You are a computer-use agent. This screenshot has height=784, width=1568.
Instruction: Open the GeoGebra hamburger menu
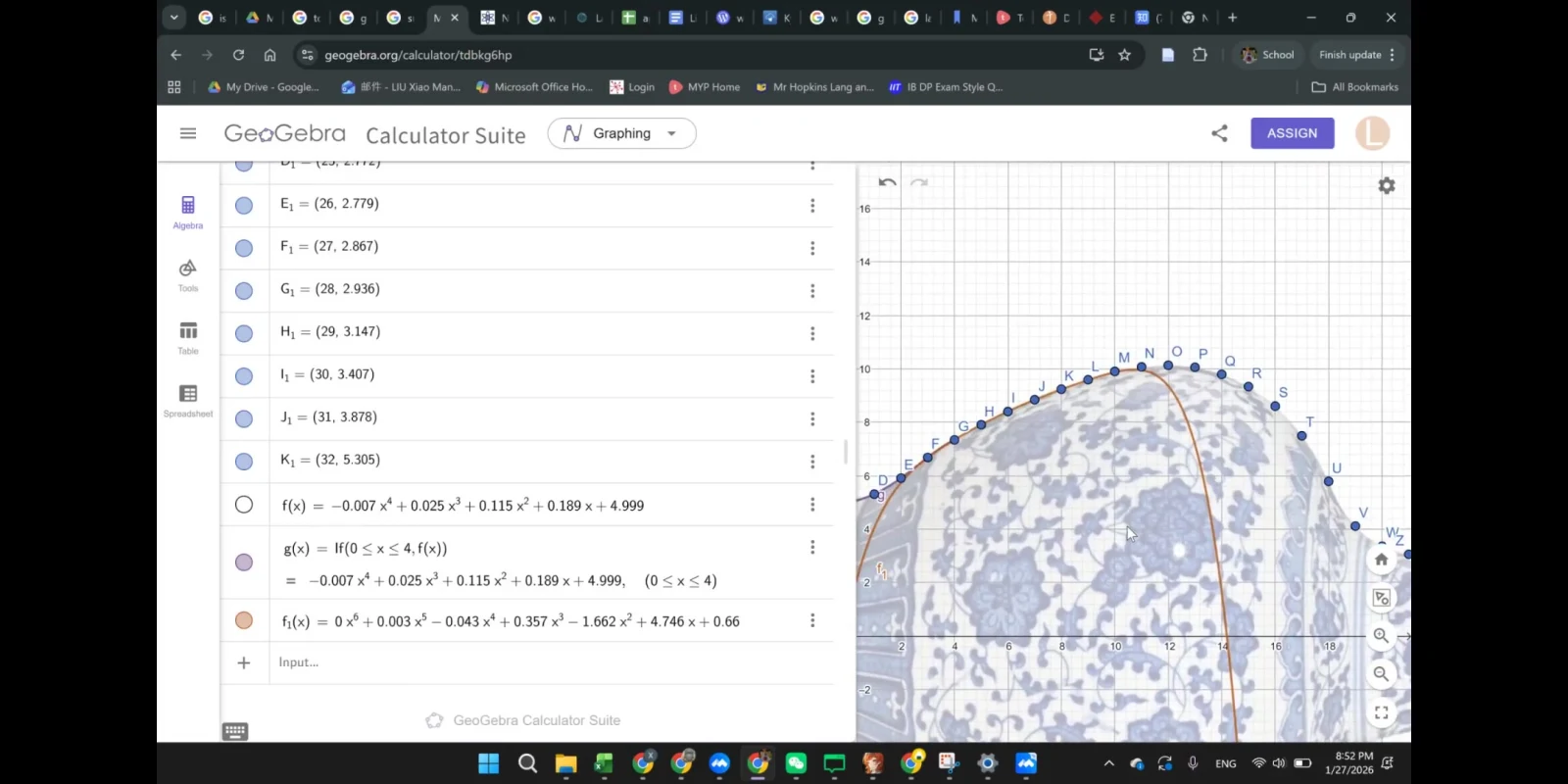pos(188,133)
